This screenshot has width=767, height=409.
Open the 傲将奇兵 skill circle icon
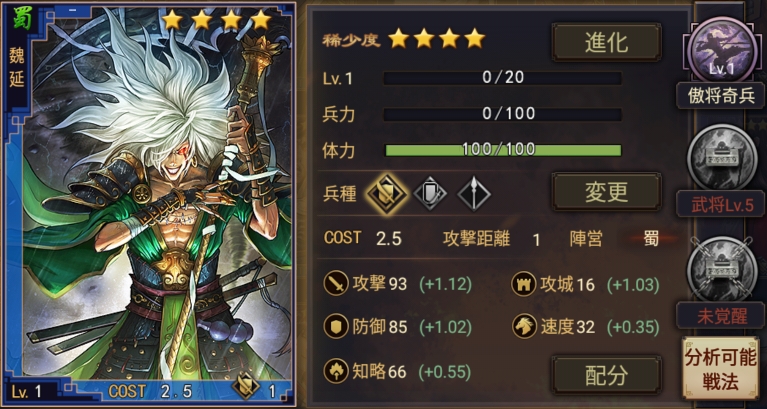click(x=722, y=50)
